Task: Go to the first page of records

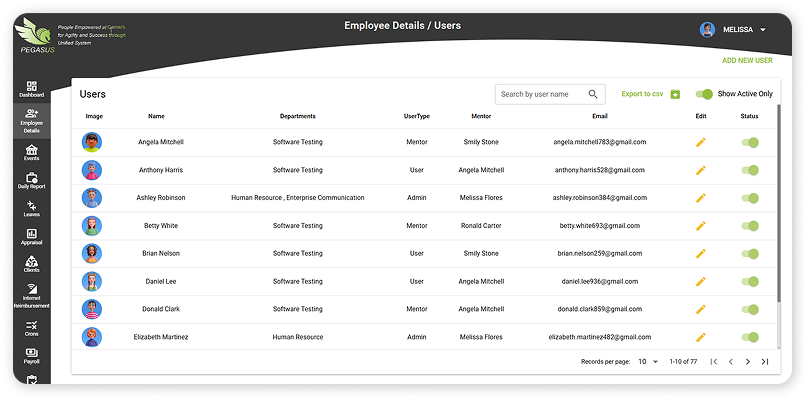Action: (x=714, y=362)
